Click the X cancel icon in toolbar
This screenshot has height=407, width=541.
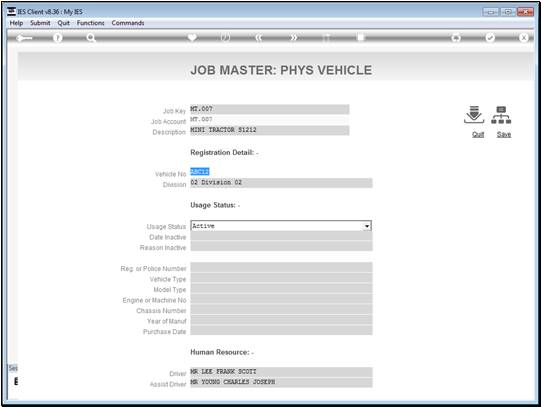523,38
